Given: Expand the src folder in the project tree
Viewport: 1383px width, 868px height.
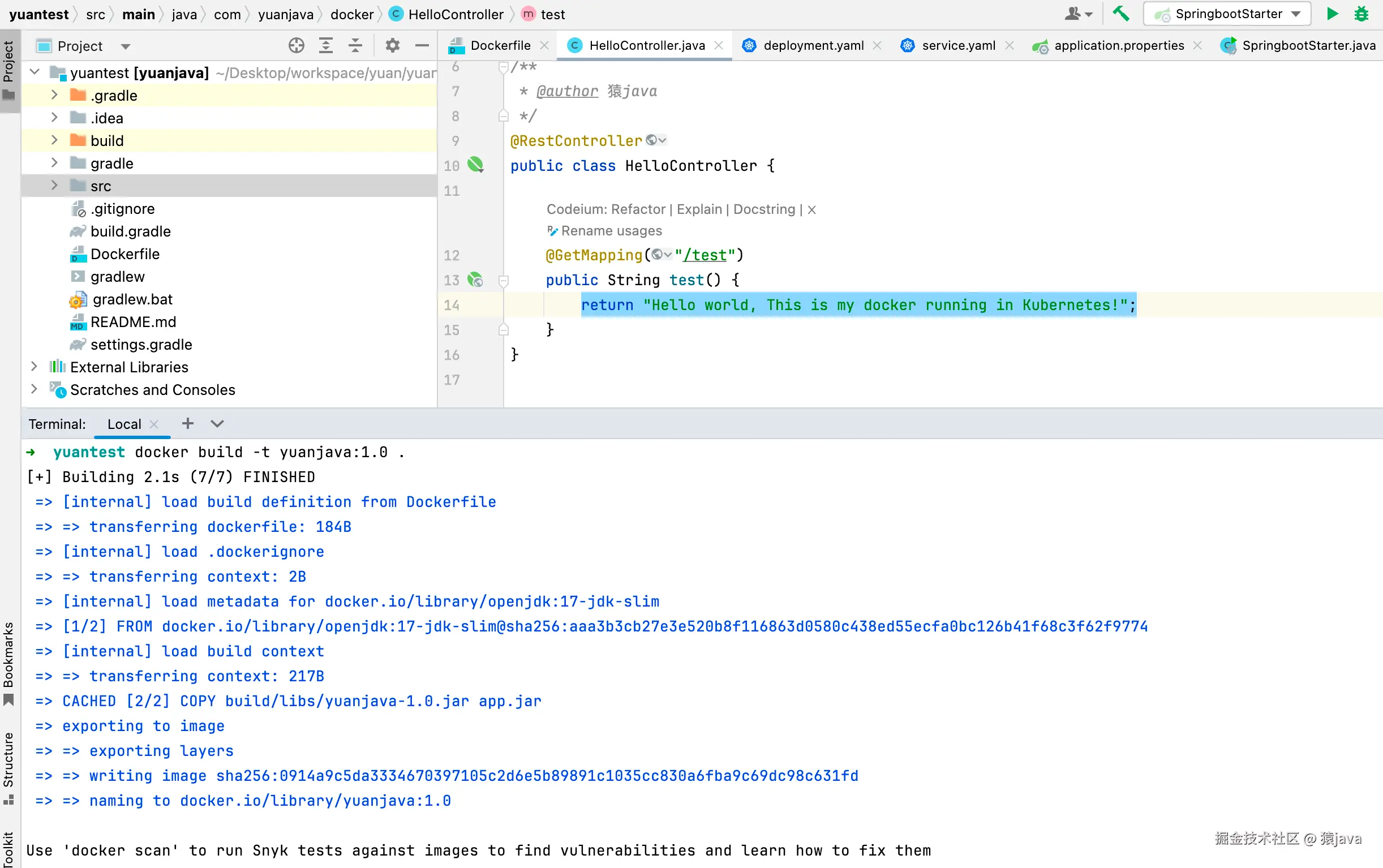Looking at the screenshot, I should (x=54, y=185).
